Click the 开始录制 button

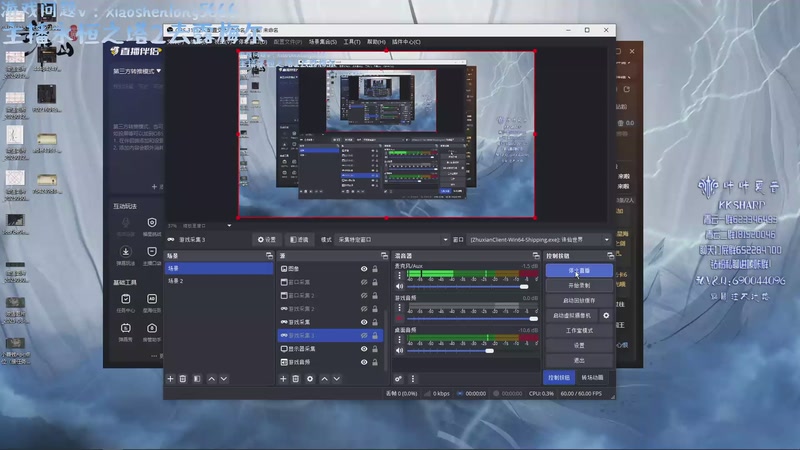tap(579, 285)
